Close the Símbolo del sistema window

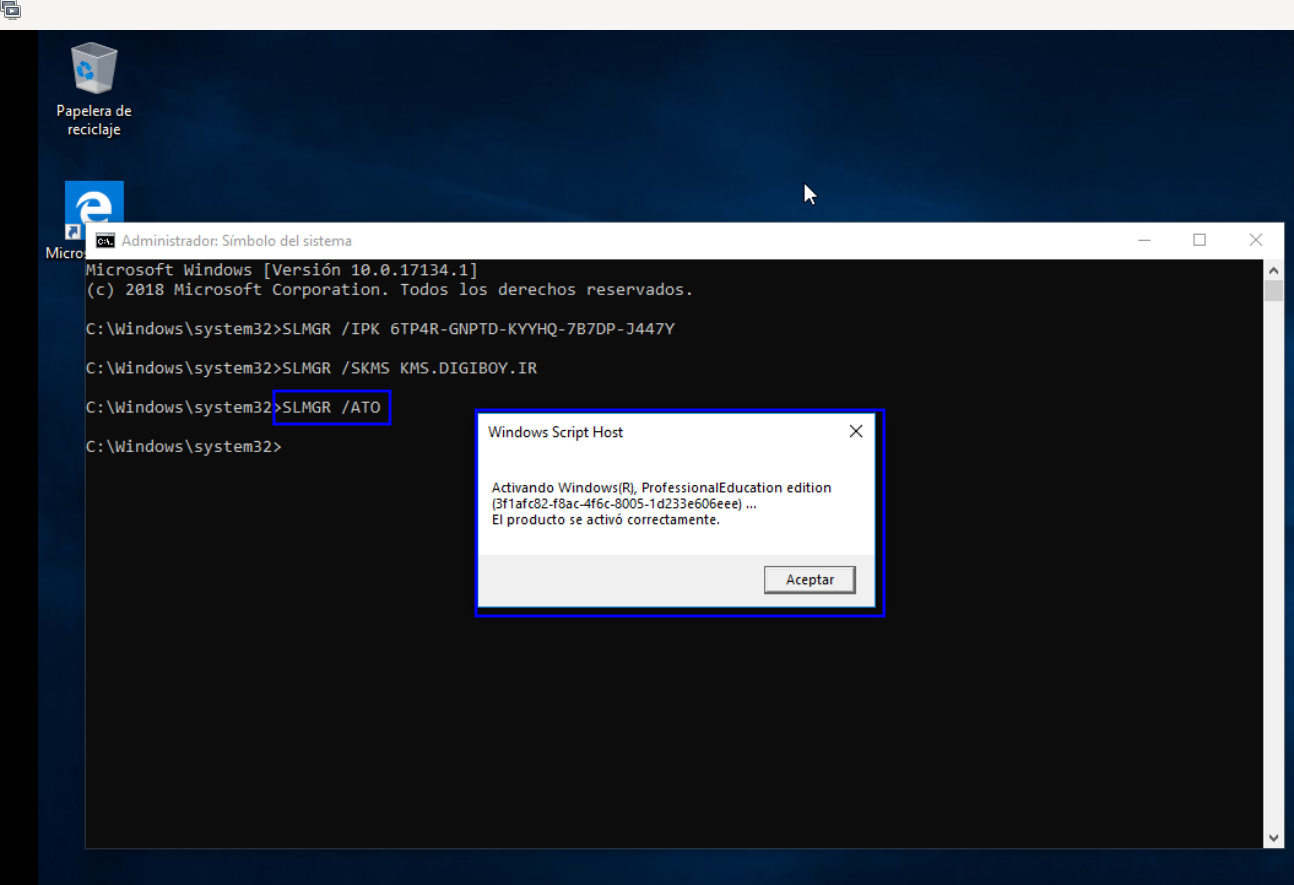click(x=1256, y=240)
